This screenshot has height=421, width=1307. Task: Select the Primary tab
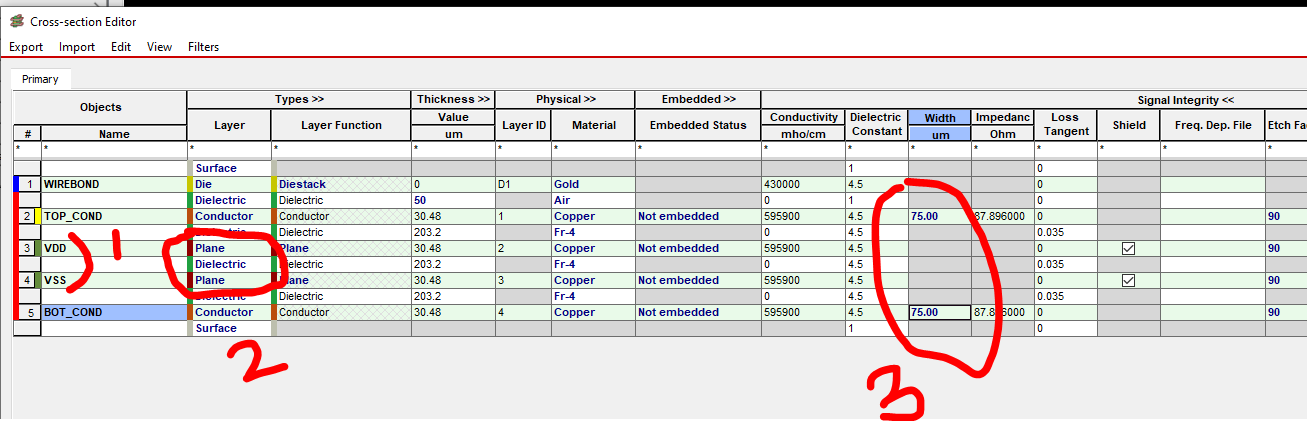coord(40,79)
